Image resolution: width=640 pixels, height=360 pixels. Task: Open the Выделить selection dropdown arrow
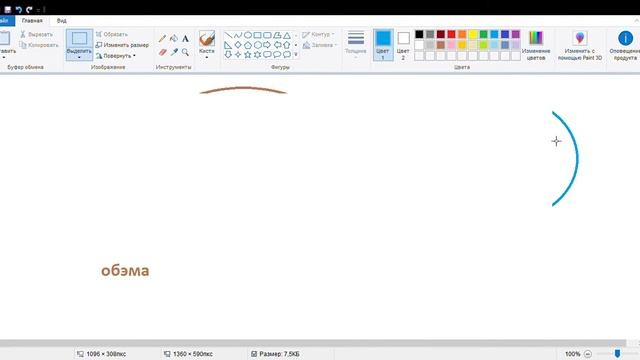79,58
